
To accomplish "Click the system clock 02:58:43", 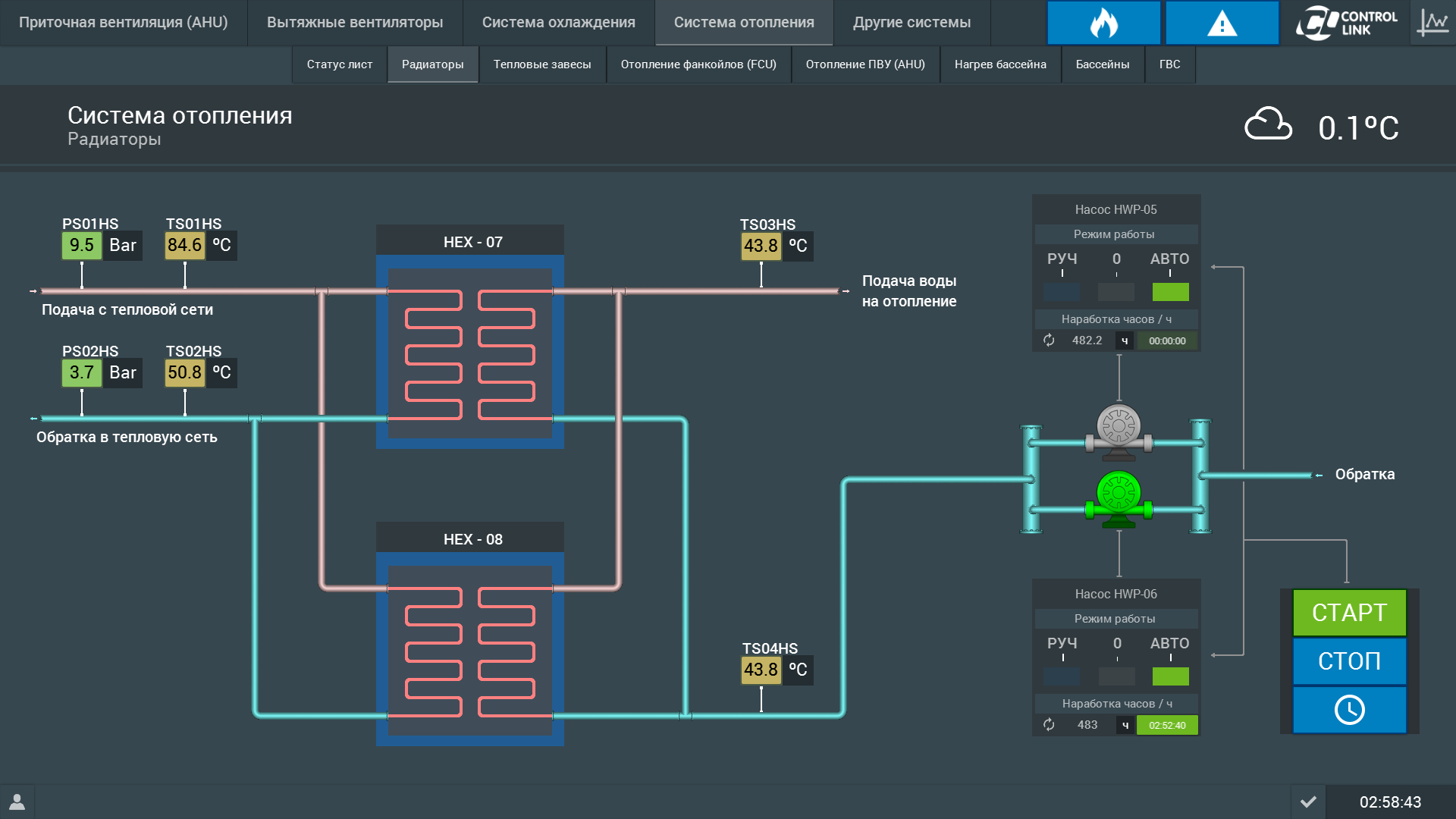I will click(x=1390, y=802).
